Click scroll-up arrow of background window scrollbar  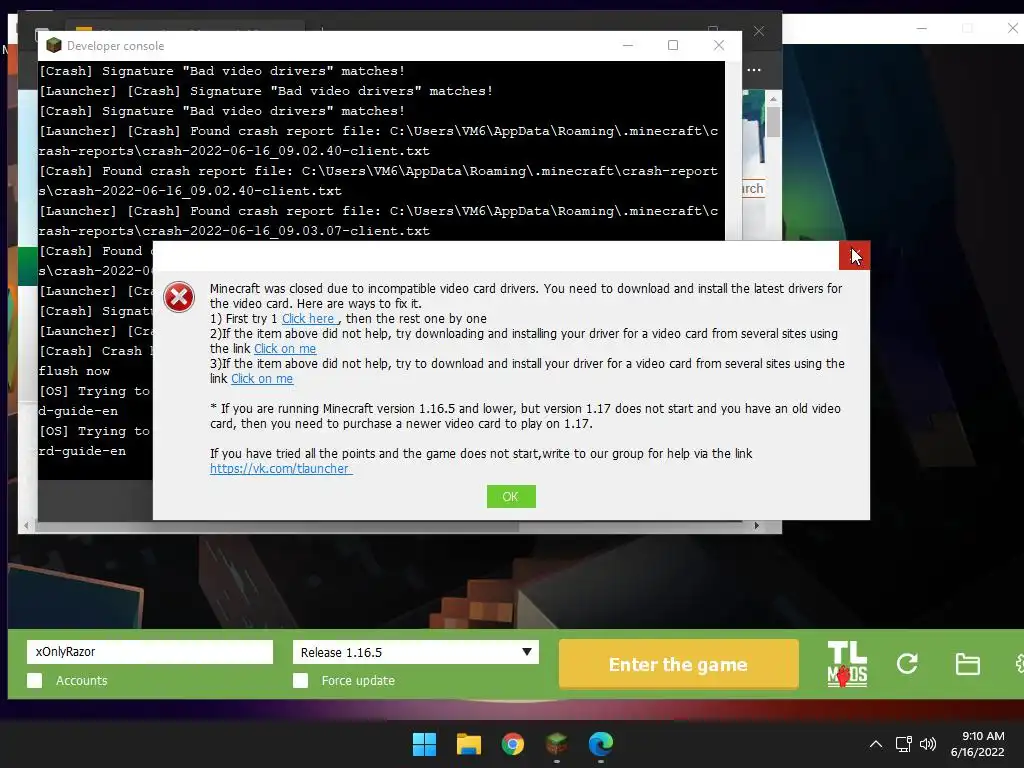coord(773,99)
